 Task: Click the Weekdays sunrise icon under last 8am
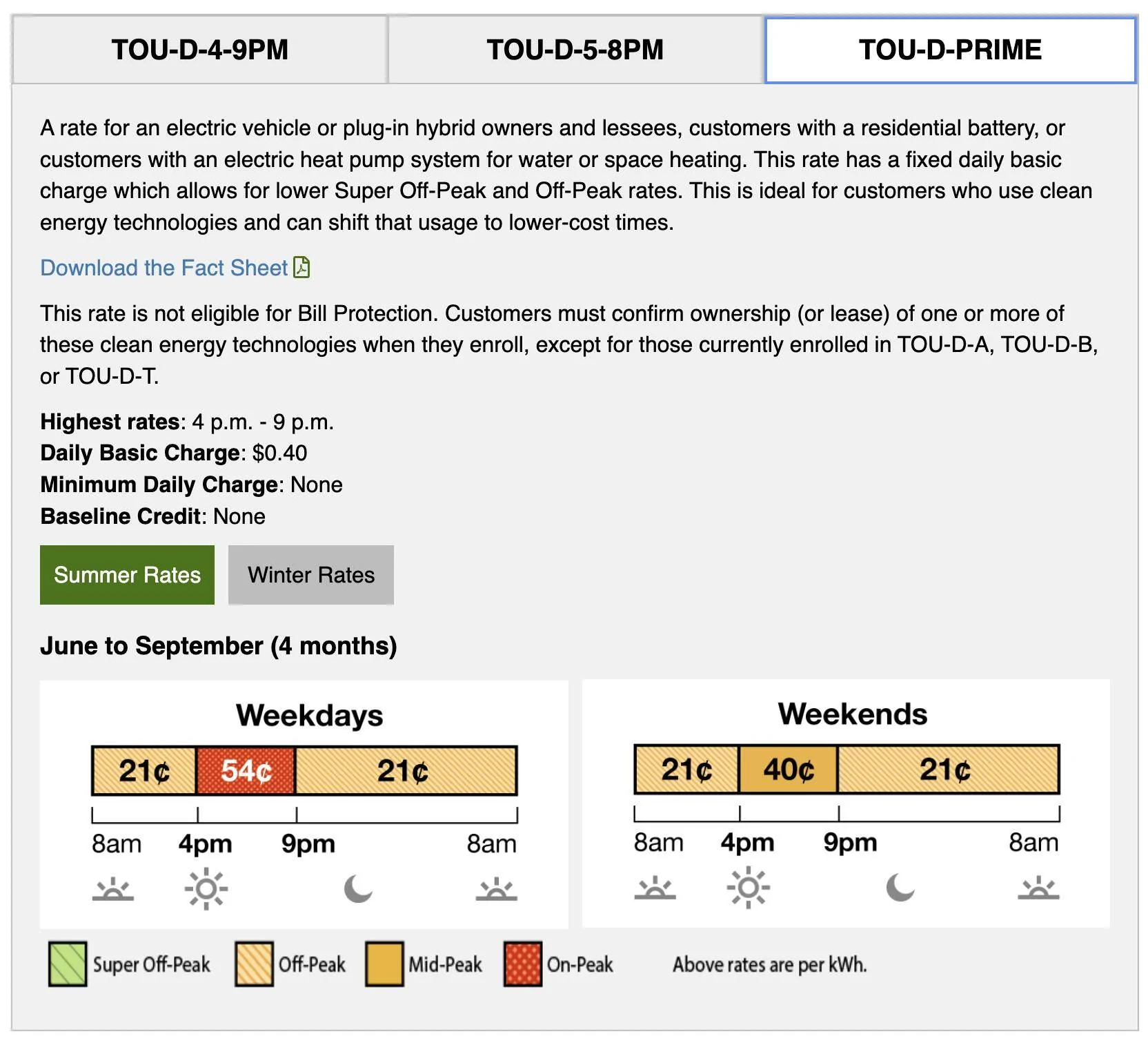(x=496, y=890)
